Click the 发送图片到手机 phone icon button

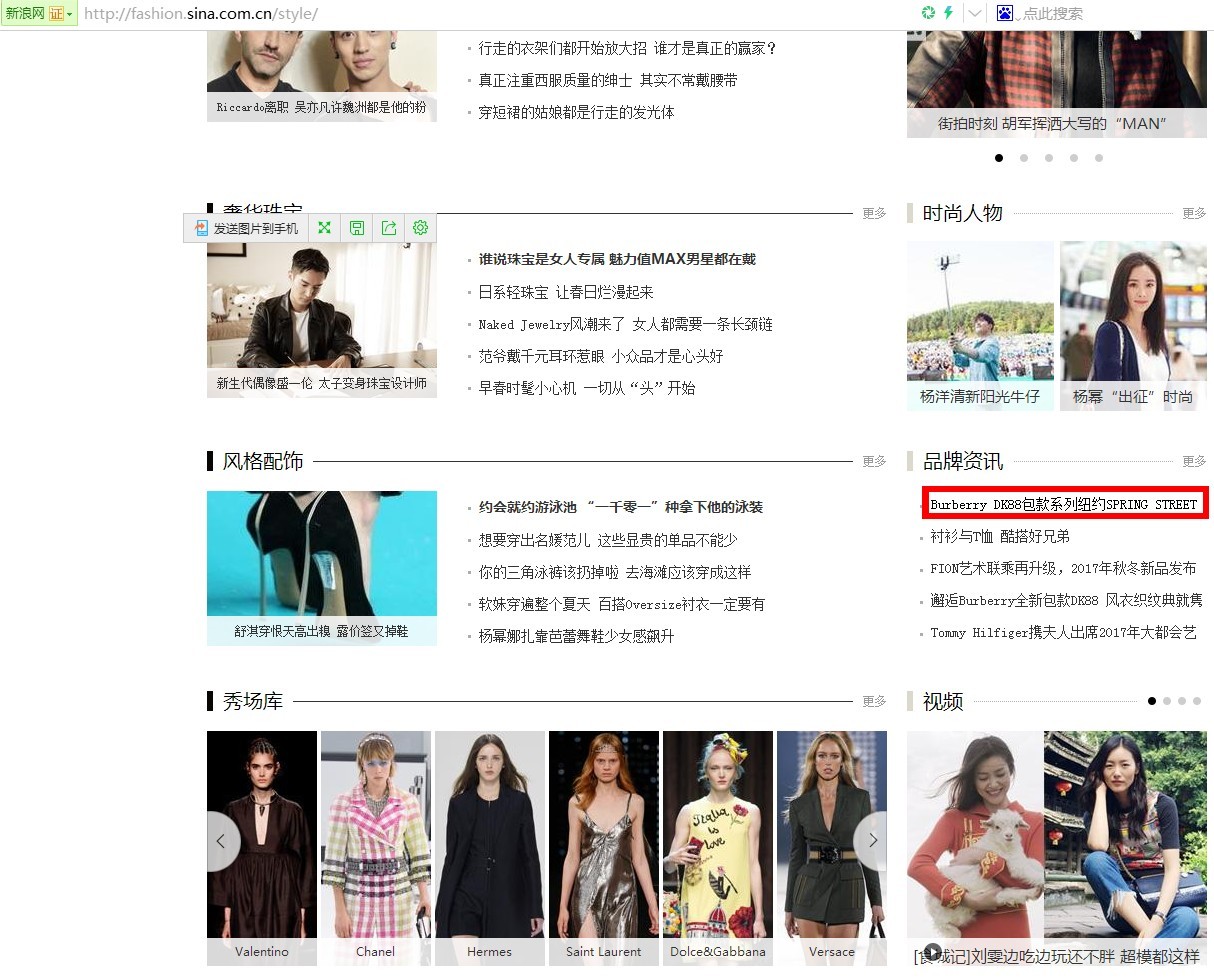pyautogui.click(x=246, y=228)
